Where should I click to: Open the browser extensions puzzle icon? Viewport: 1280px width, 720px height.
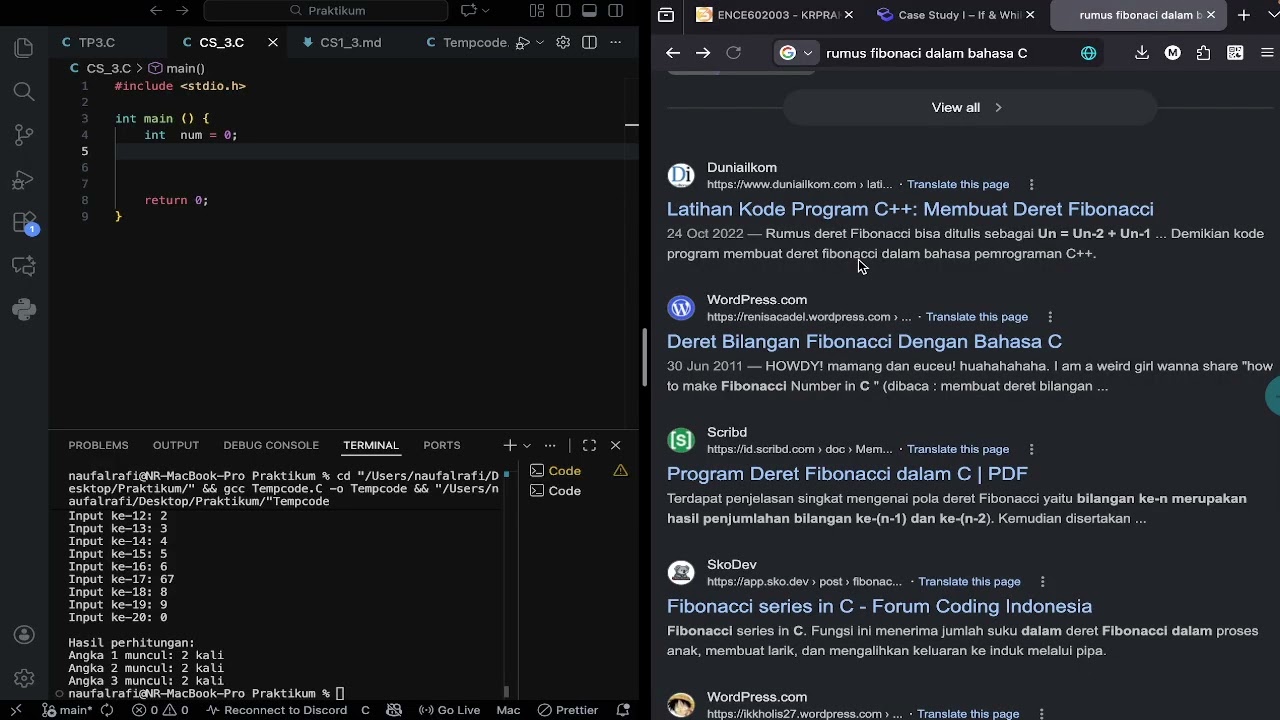(1203, 53)
